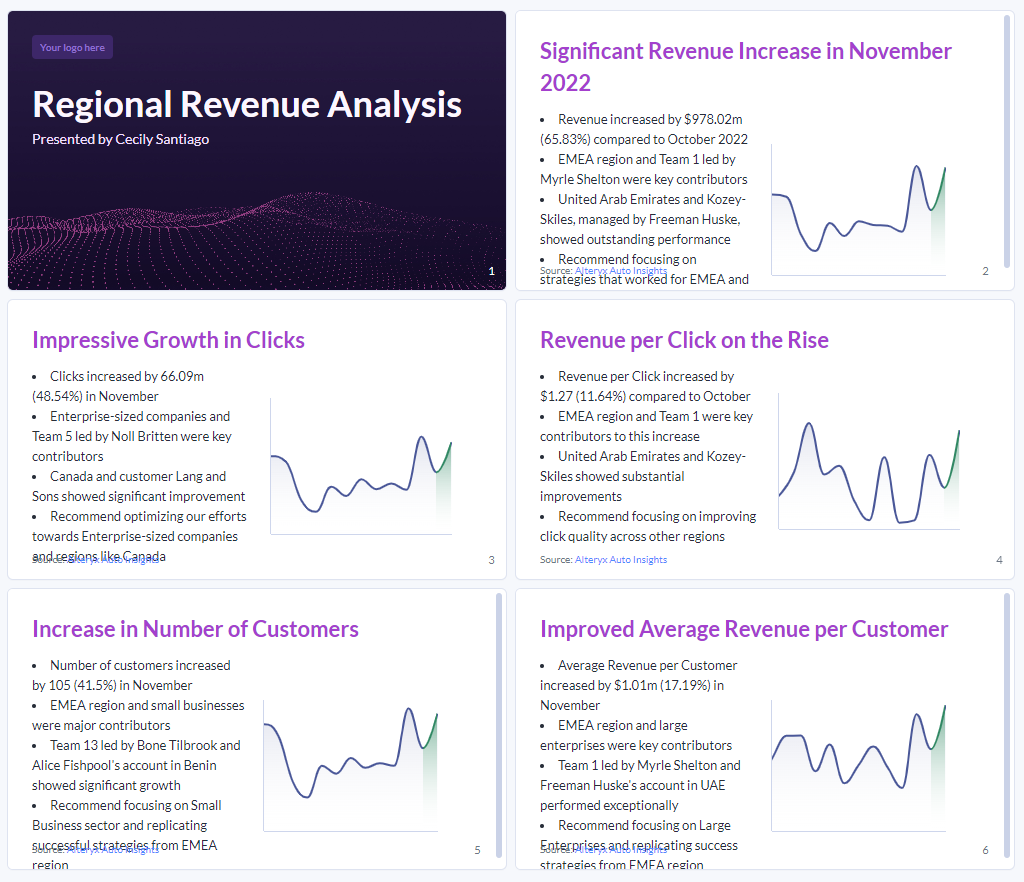
Task: Click slide number 4 label
Action: (999, 560)
